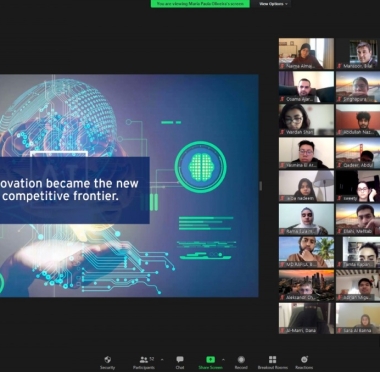Start recording with the Record button

click(241, 363)
